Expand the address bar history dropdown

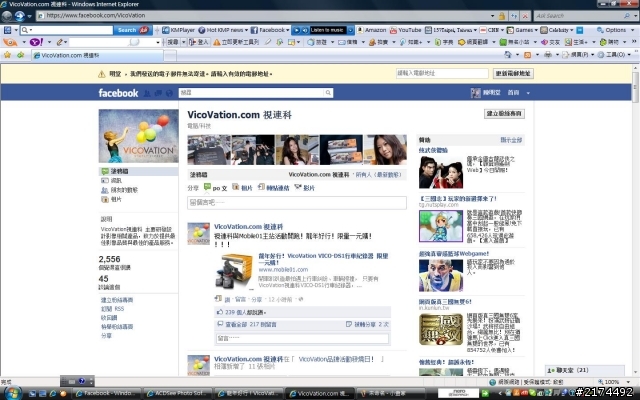(492, 16)
